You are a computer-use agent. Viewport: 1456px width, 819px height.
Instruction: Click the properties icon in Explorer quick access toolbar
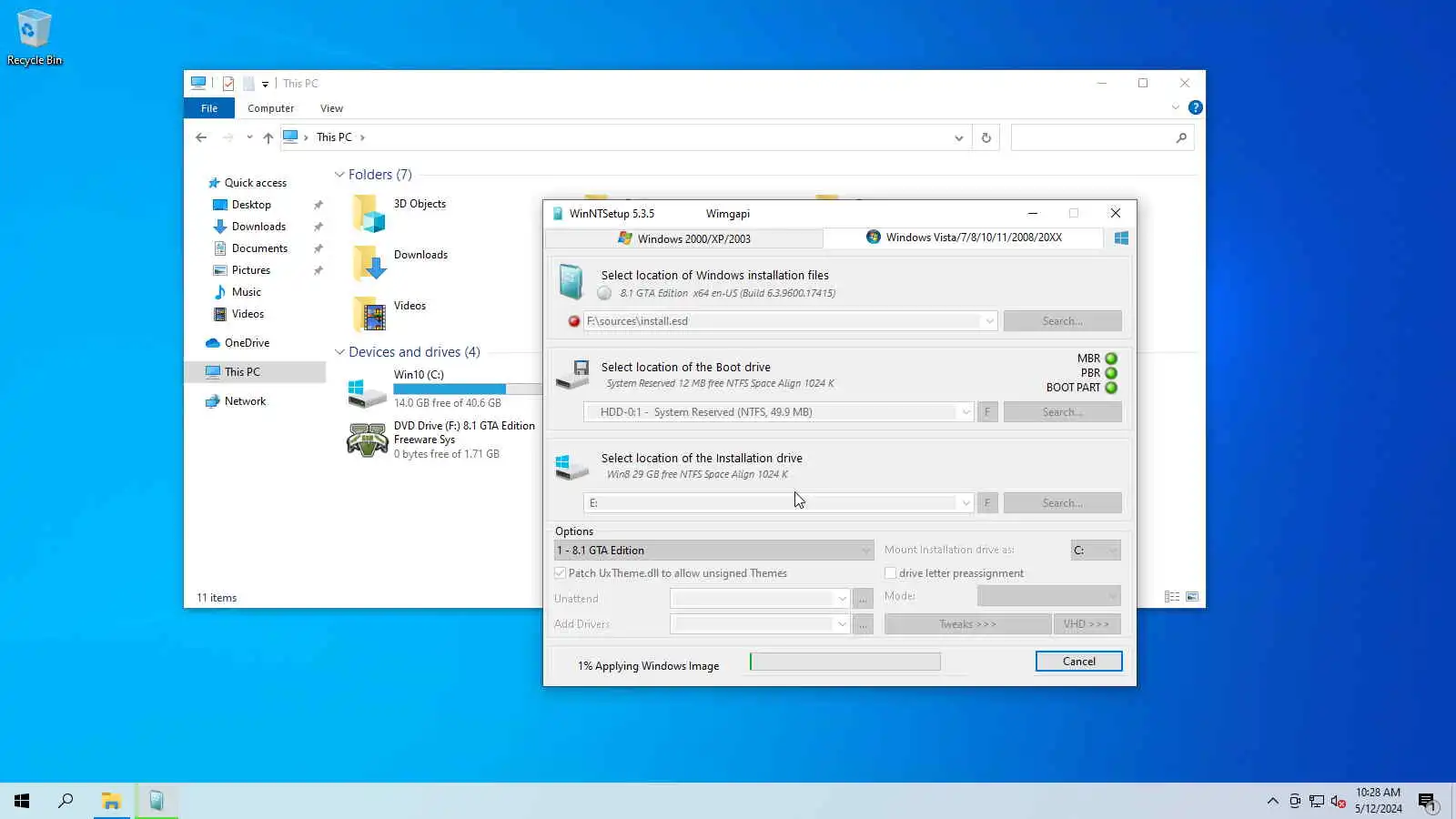pyautogui.click(x=227, y=84)
